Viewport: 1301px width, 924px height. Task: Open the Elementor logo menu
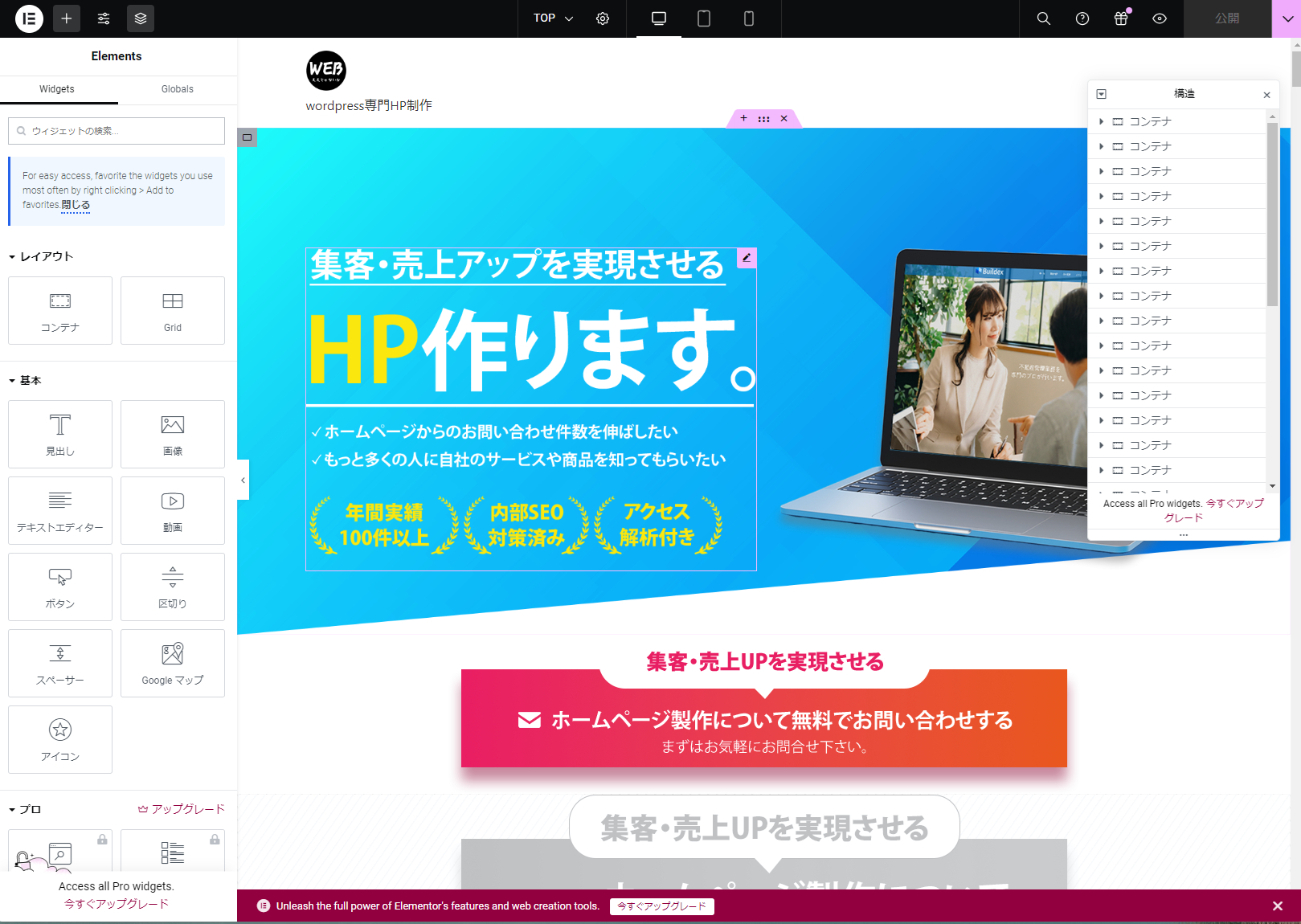pyautogui.click(x=29, y=18)
